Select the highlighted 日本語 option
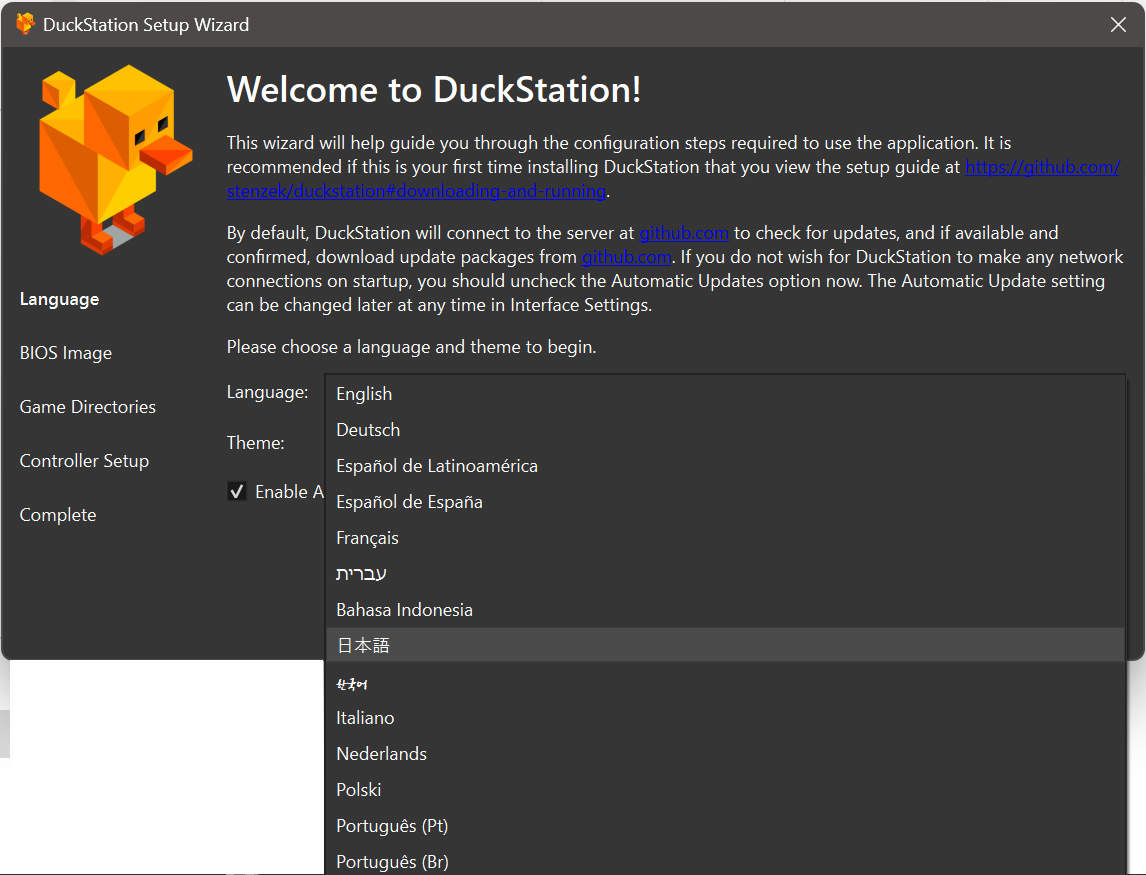This screenshot has width=1146, height=875. coord(725,645)
